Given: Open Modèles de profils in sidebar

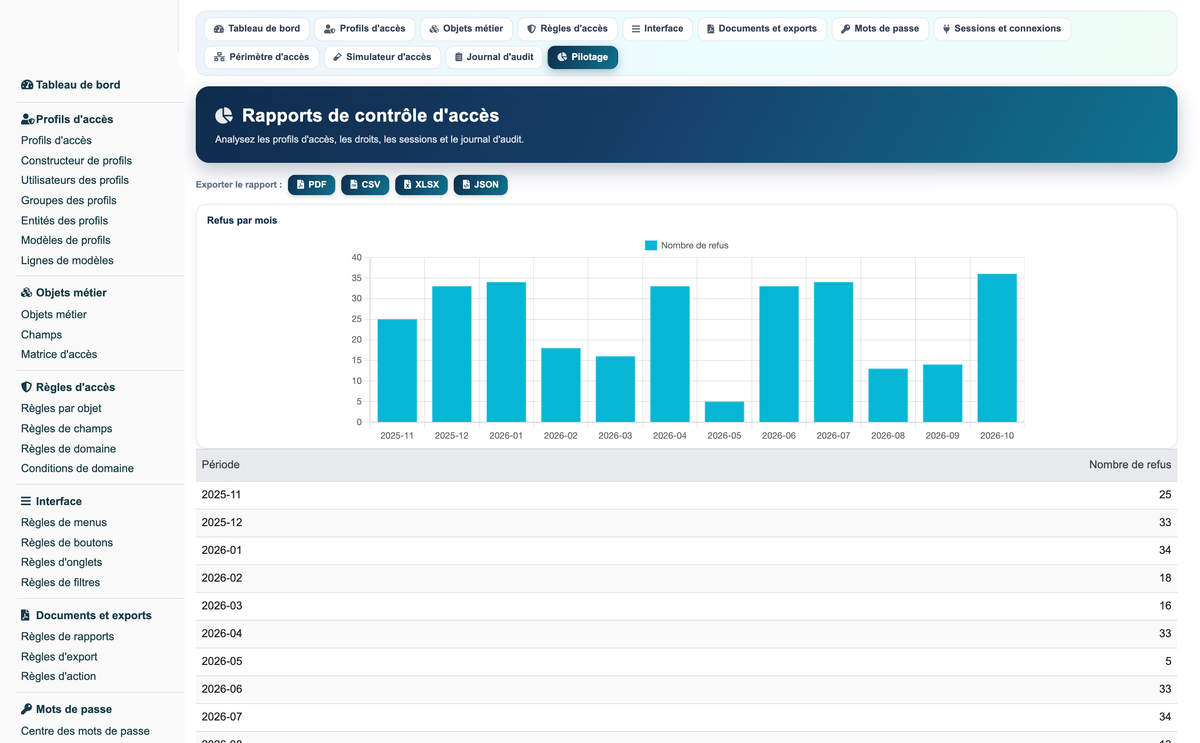Looking at the screenshot, I should coord(66,241).
